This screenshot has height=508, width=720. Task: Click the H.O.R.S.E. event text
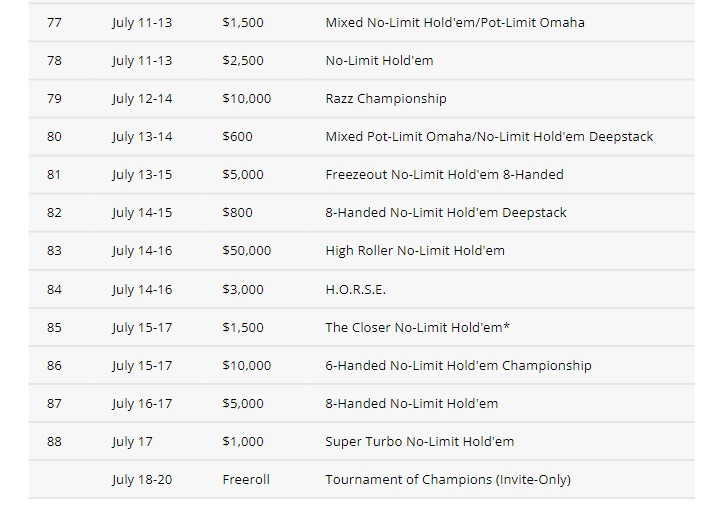click(355, 289)
